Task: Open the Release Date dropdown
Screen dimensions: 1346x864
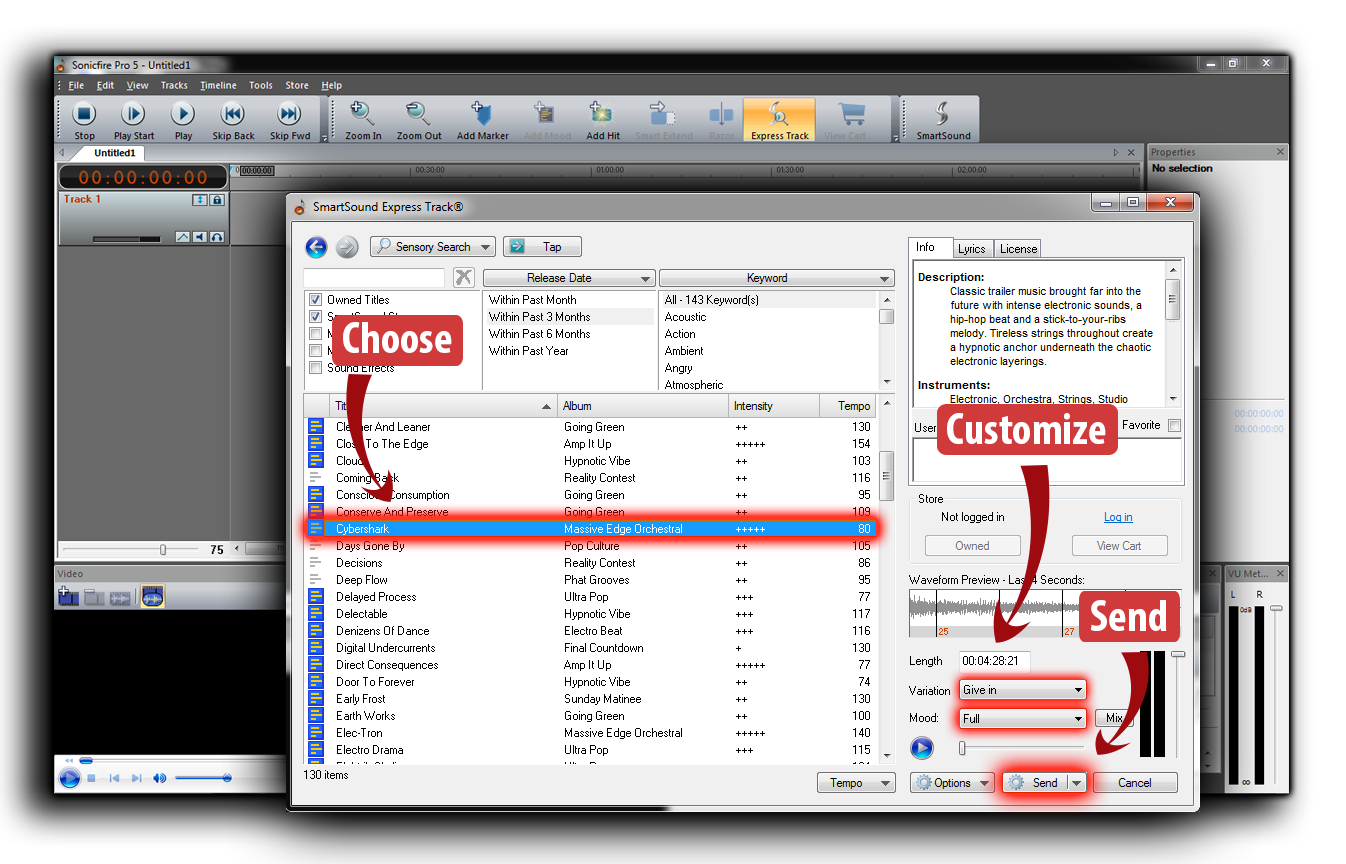Action: (x=569, y=278)
